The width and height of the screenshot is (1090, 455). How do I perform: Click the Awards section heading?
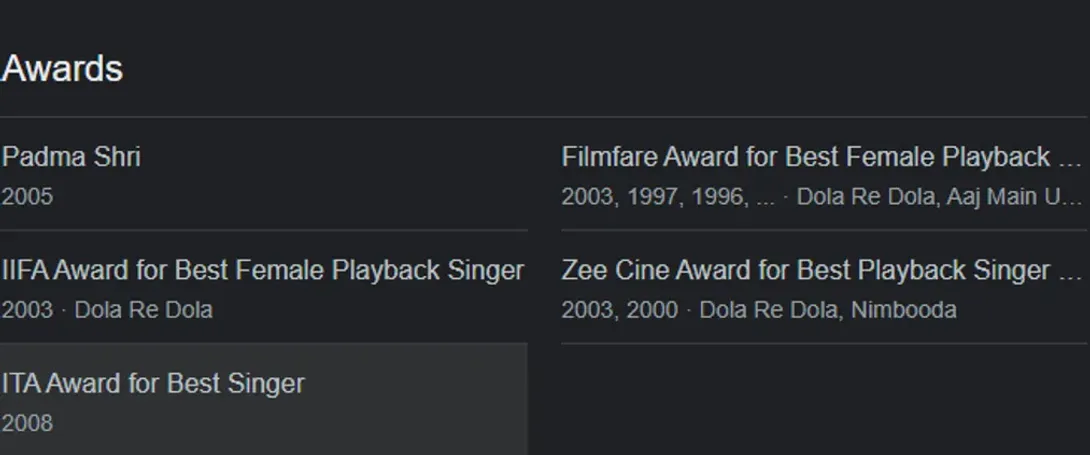coord(62,69)
